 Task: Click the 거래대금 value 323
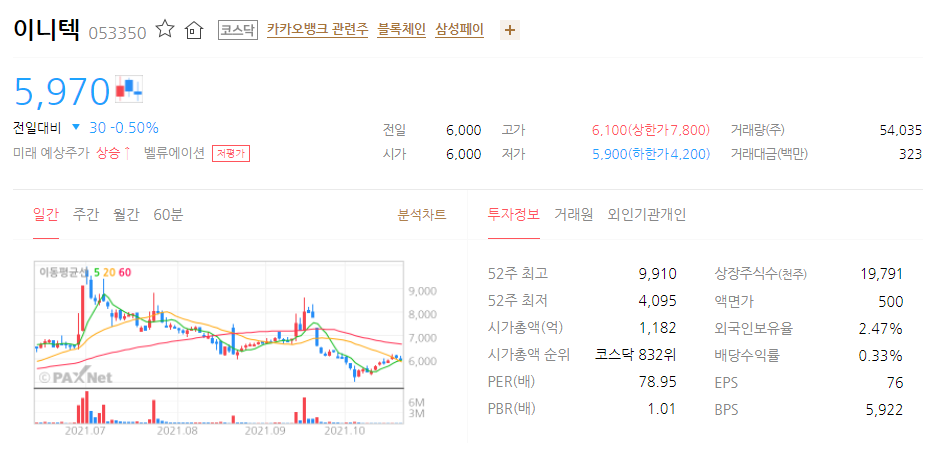tap(911, 154)
